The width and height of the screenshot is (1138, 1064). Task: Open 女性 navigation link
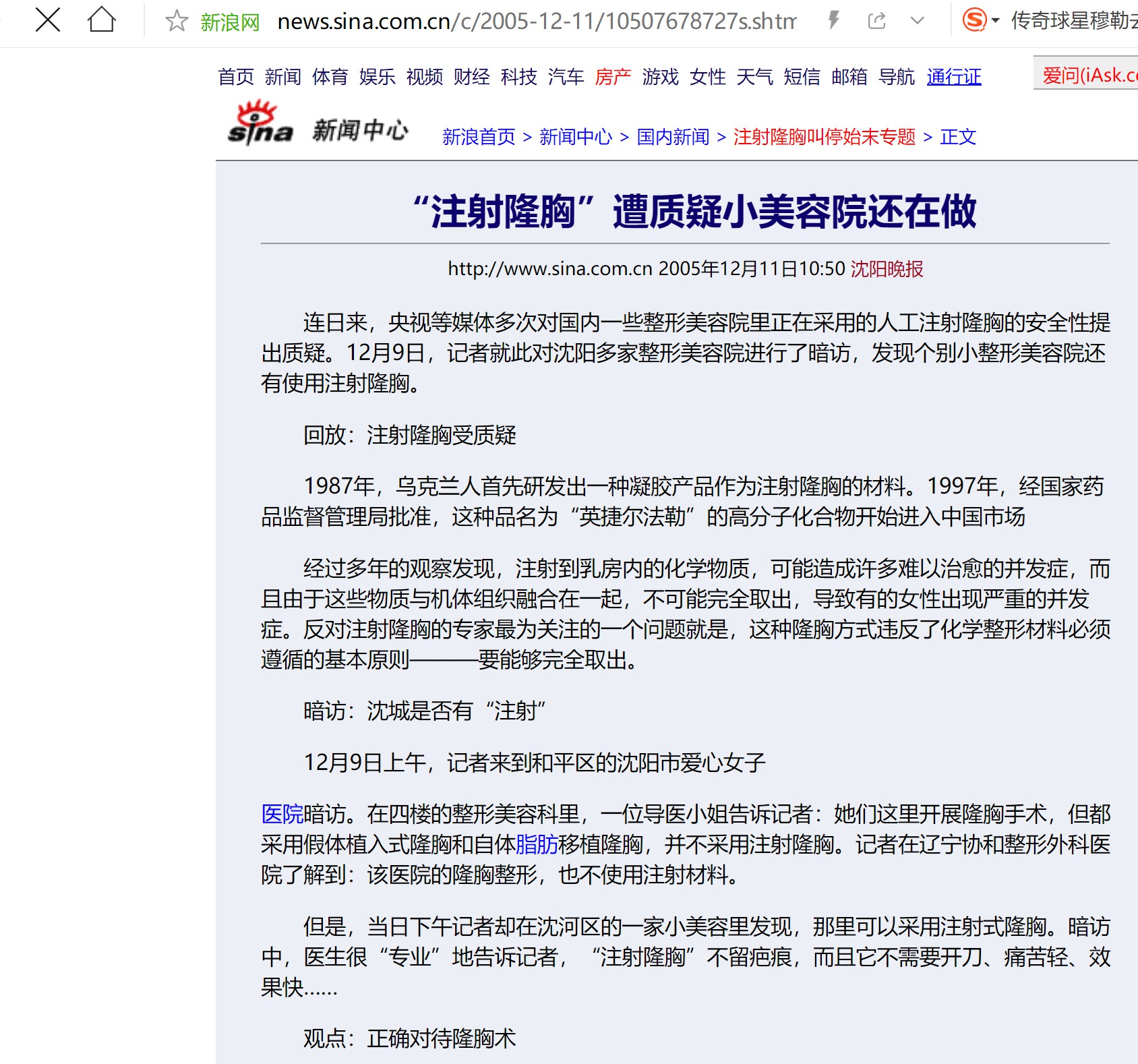point(708,77)
